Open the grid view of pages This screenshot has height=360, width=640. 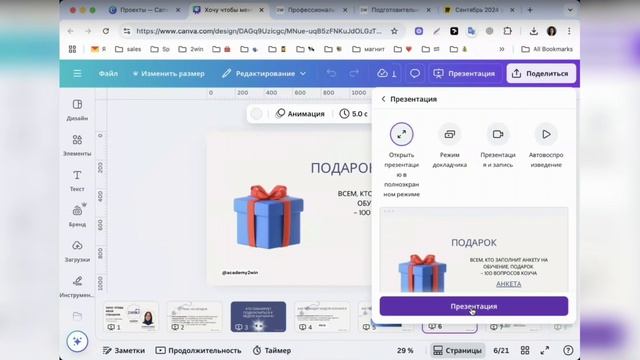(525, 351)
